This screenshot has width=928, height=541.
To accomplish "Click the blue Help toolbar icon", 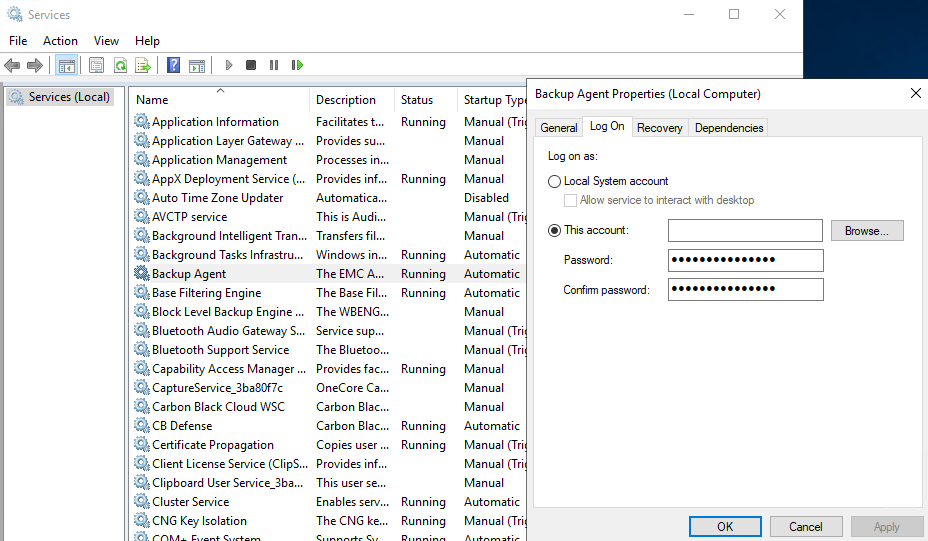I will pyautogui.click(x=173, y=65).
